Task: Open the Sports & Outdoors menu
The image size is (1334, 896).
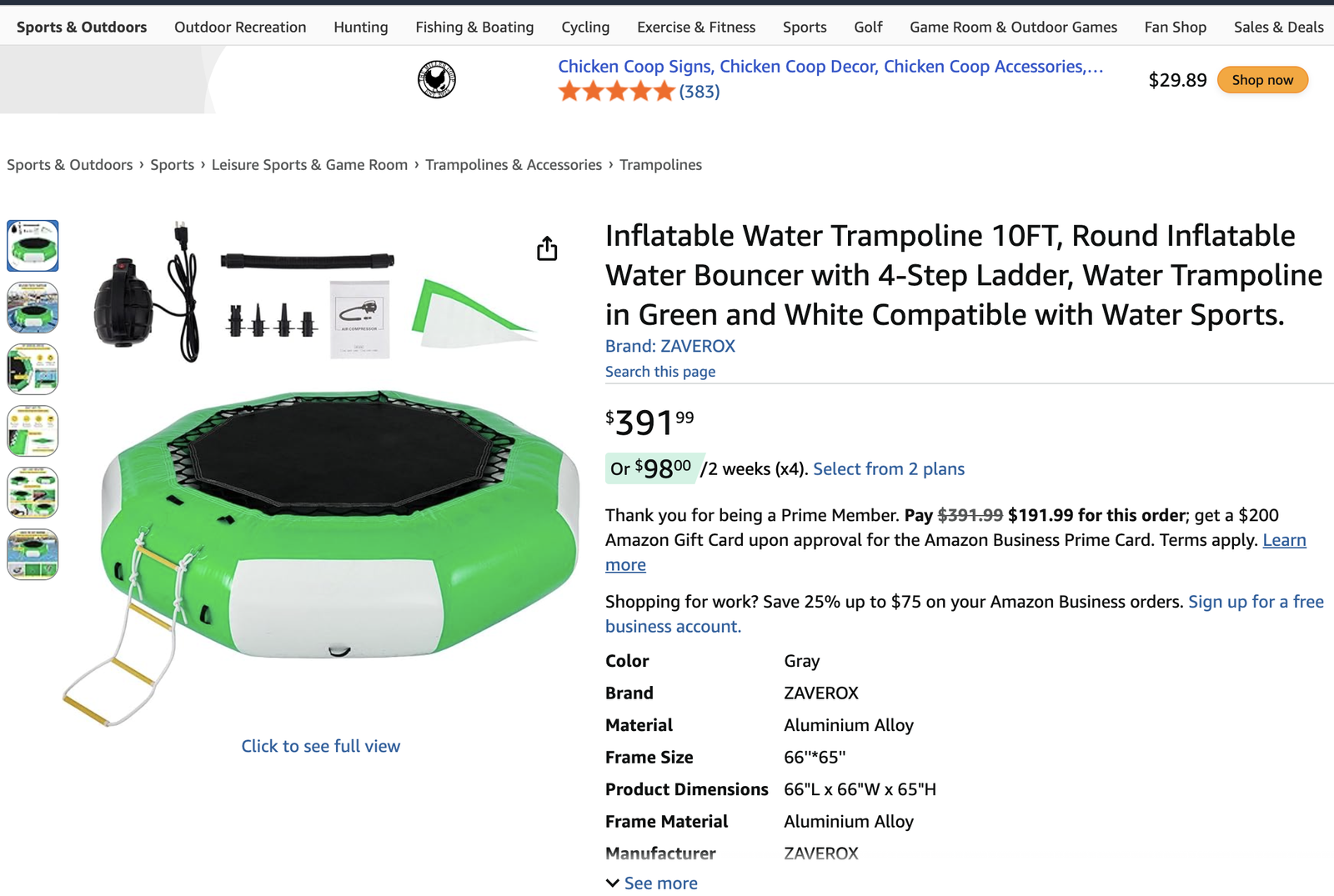Action: [81, 27]
